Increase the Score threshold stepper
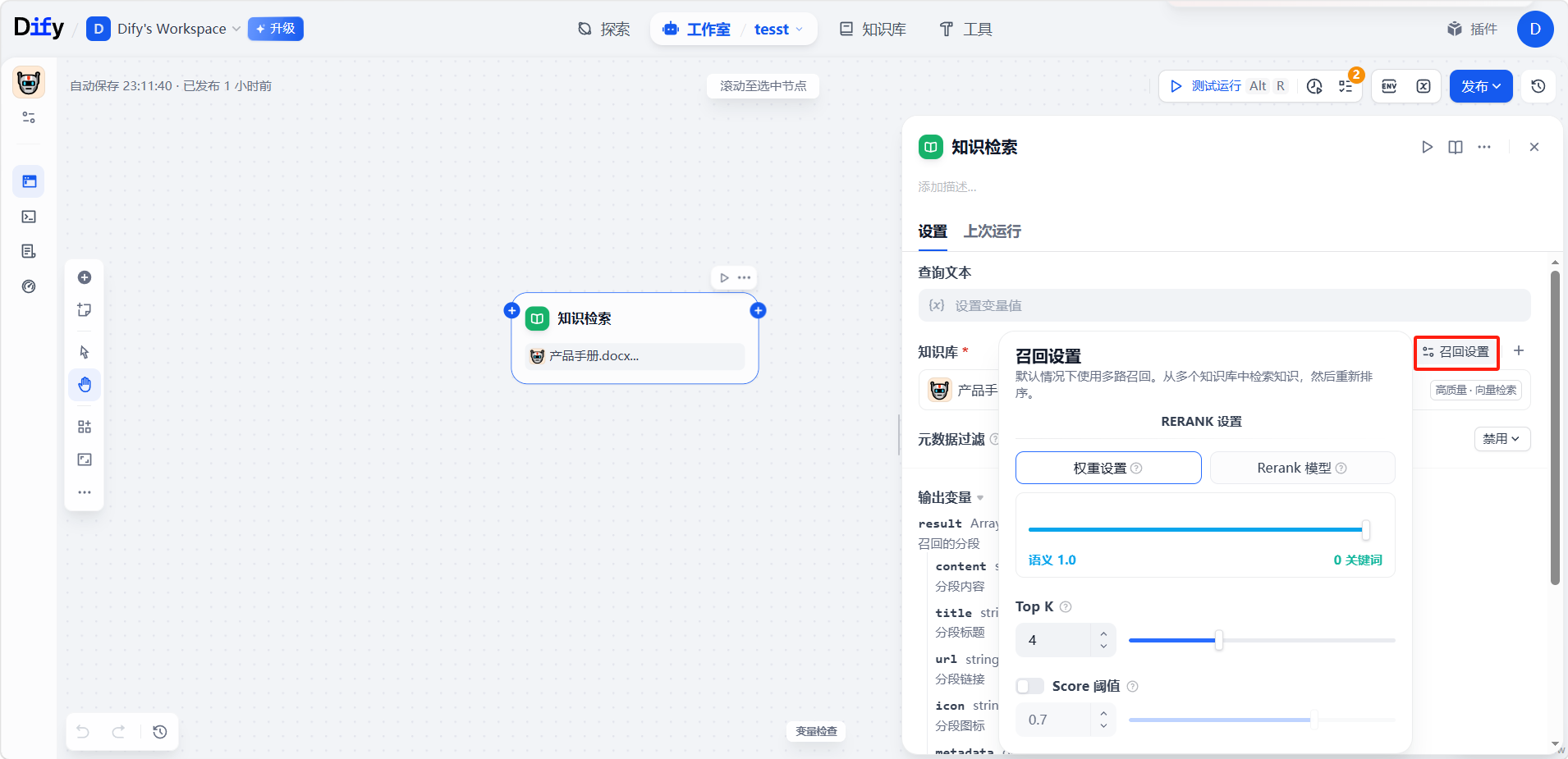This screenshot has height=759, width=1568. pos(1103,713)
